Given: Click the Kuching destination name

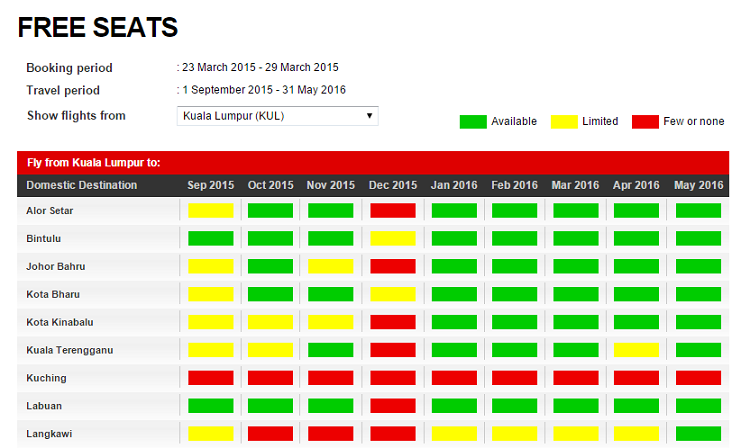Looking at the screenshot, I should (x=46, y=379).
